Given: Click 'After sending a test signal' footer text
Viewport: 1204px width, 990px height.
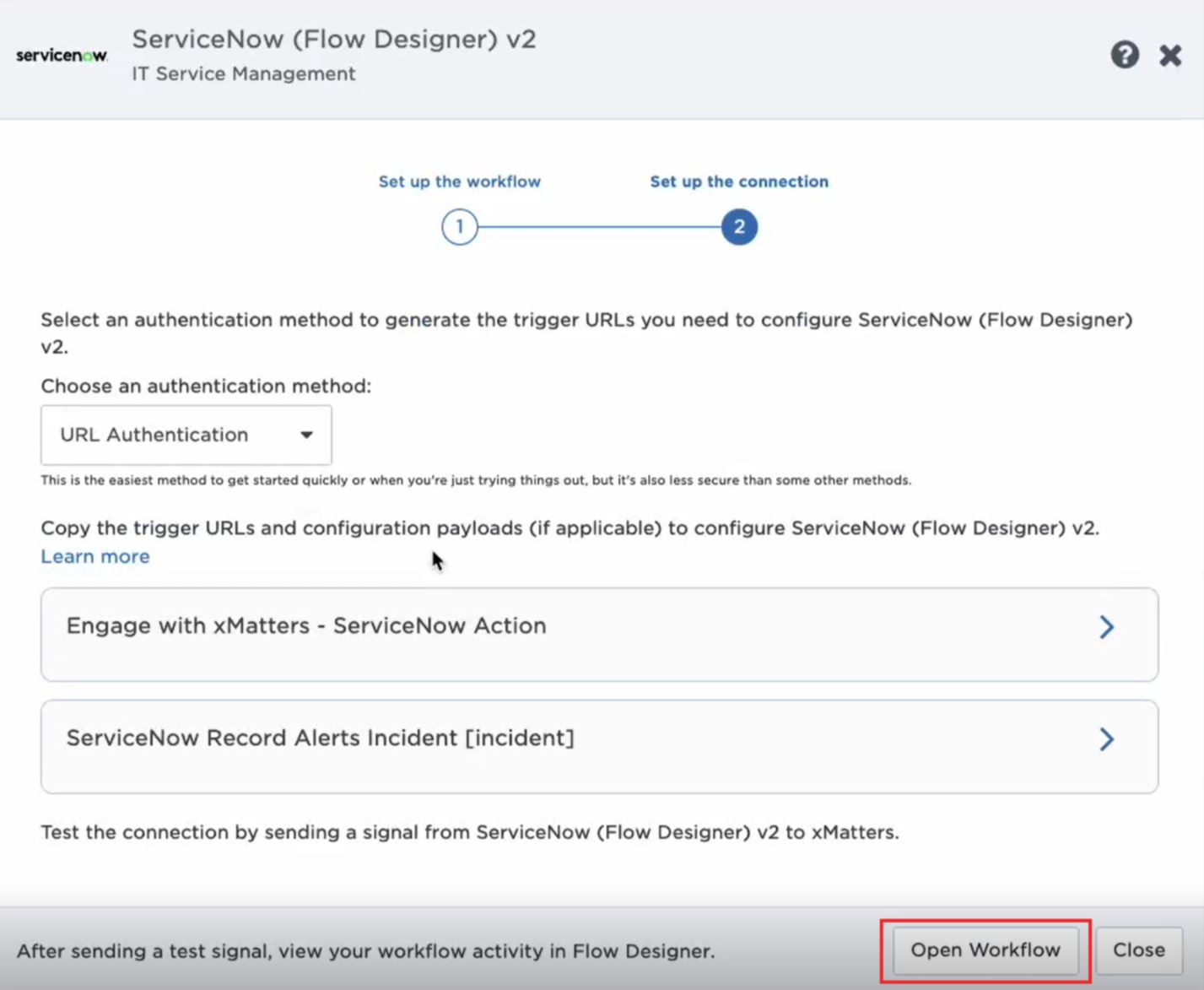Looking at the screenshot, I should [x=366, y=951].
